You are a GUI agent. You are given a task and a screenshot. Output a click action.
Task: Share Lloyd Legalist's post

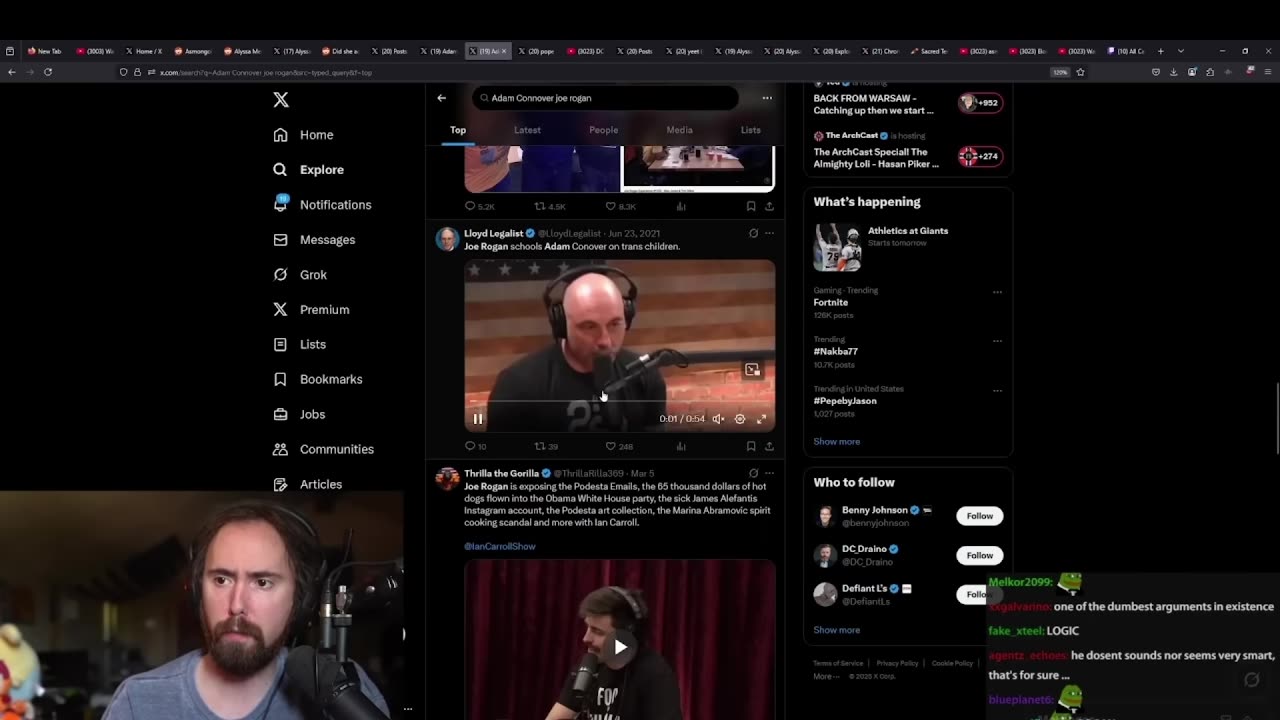click(769, 446)
